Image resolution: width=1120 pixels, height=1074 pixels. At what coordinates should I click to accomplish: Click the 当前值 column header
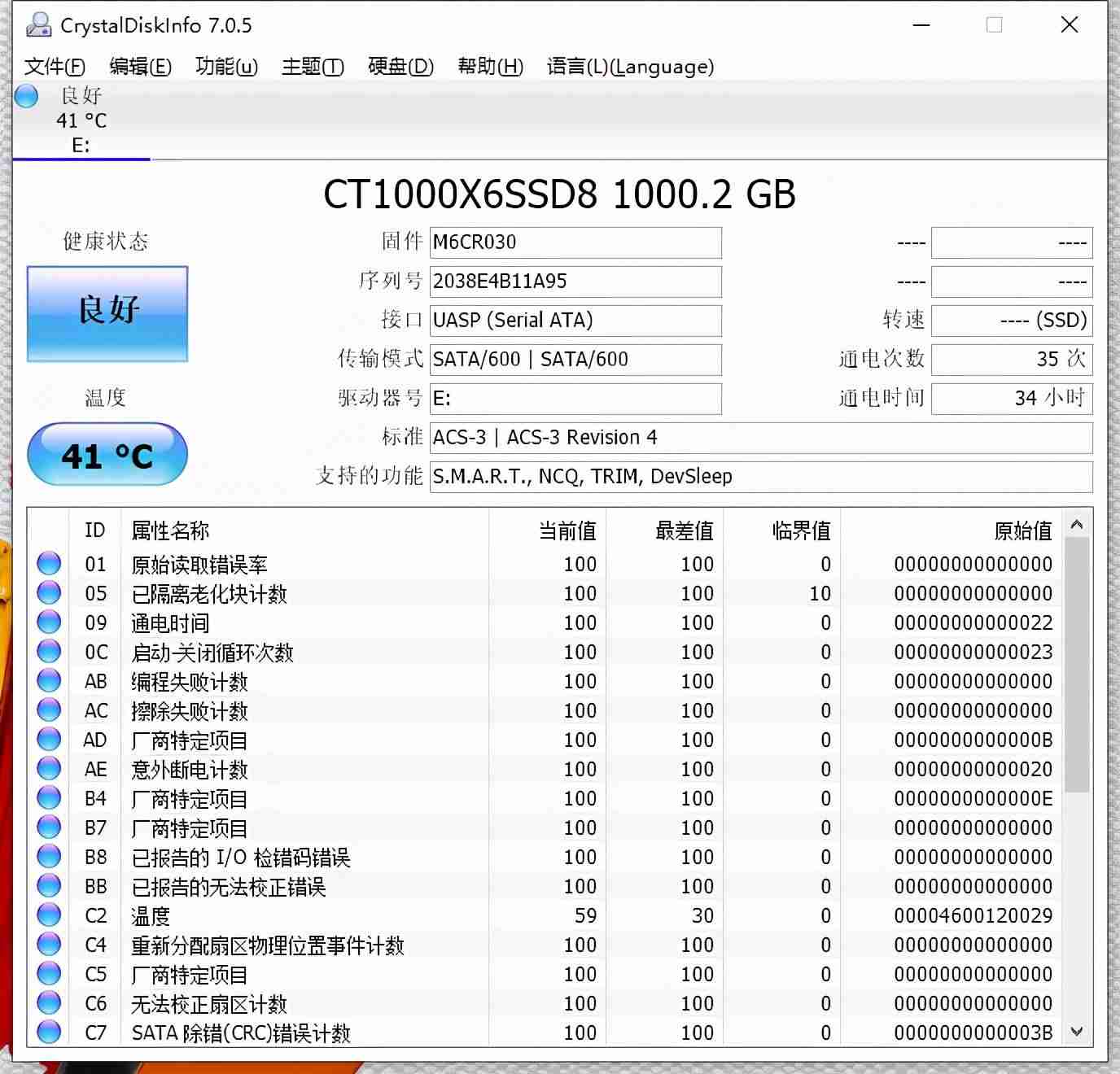pyautogui.click(x=547, y=530)
